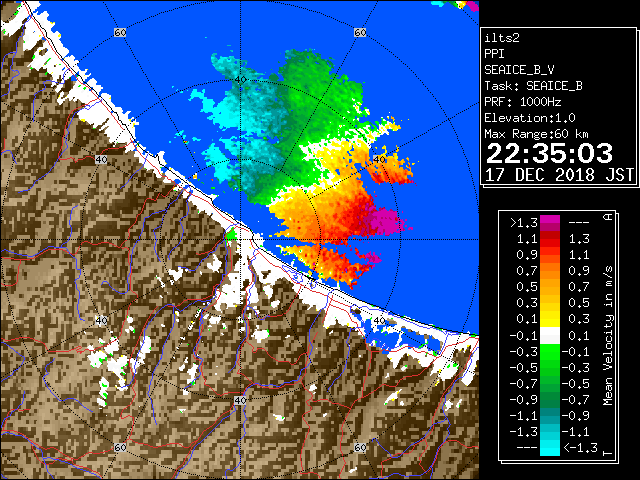Click the magenta swatch atop the velocity scale
The image size is (640, 480).
point(550,220)
